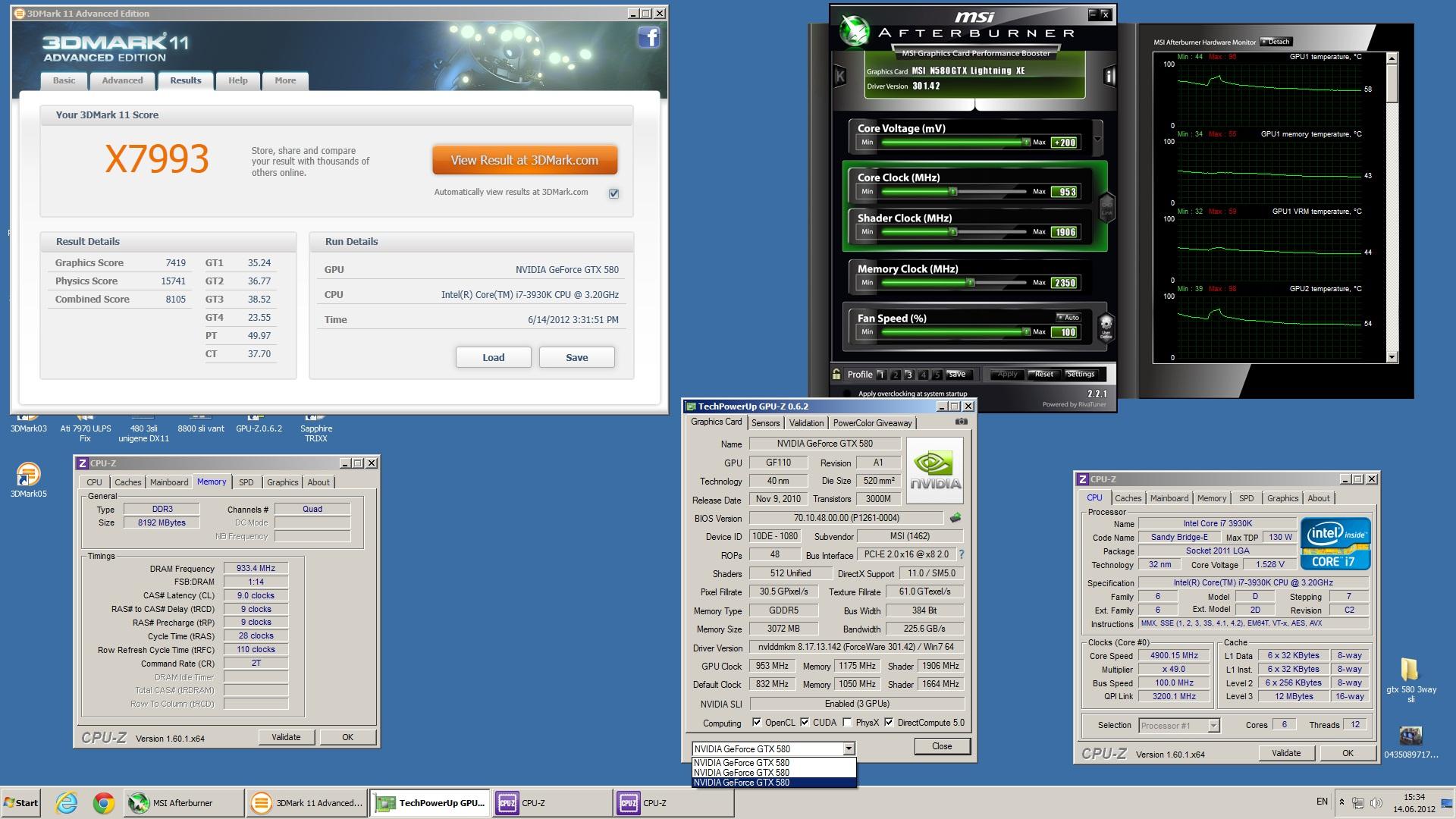The image size is (1456, 819).
Task: Toggle the DirectCompute 5.0 checkbox in GPU-Z
Action: tap(889, 723)
